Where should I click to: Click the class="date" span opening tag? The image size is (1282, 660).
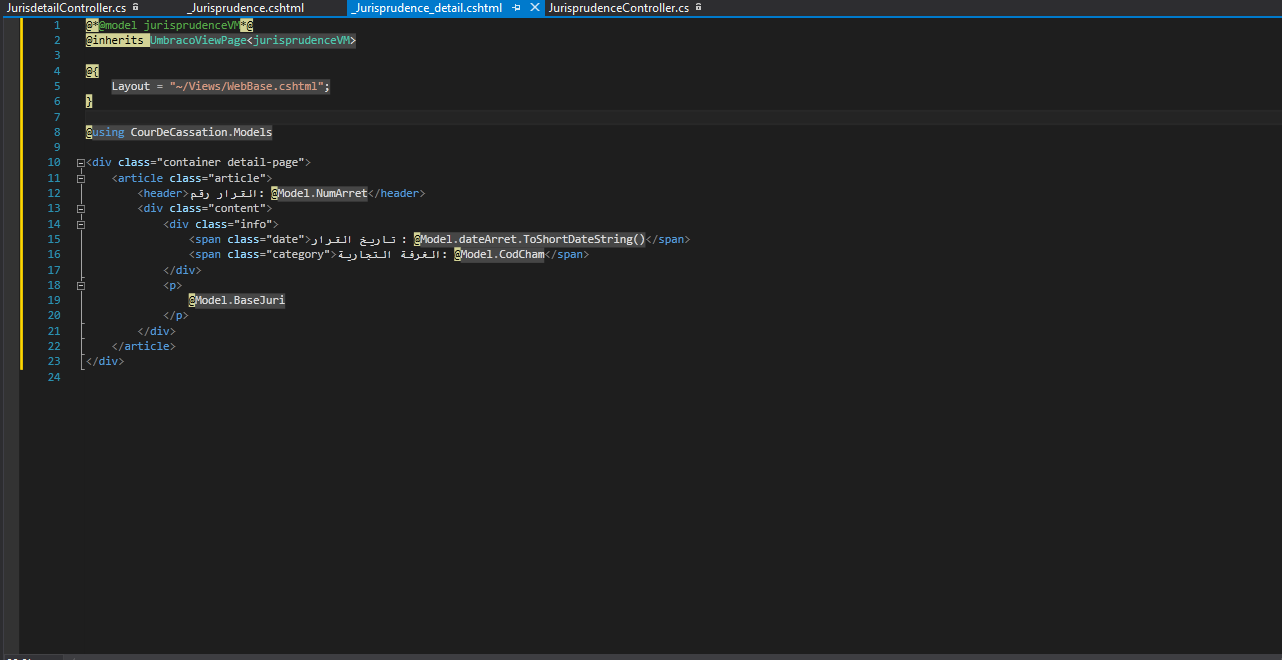(x=248, y=239)
